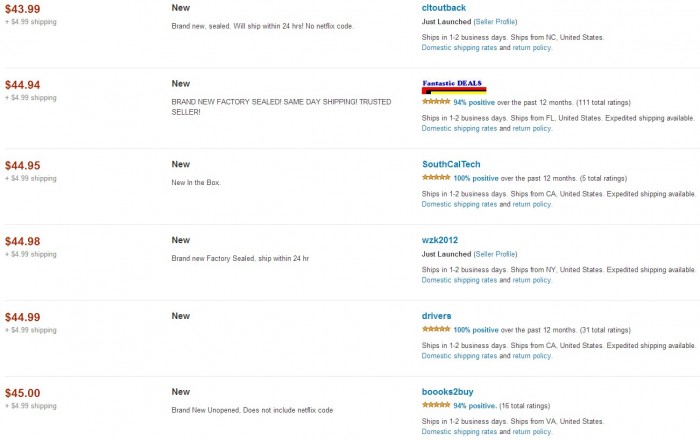
Task: Open return policy link for Fantastic DEALS
Action: point(532,128)
